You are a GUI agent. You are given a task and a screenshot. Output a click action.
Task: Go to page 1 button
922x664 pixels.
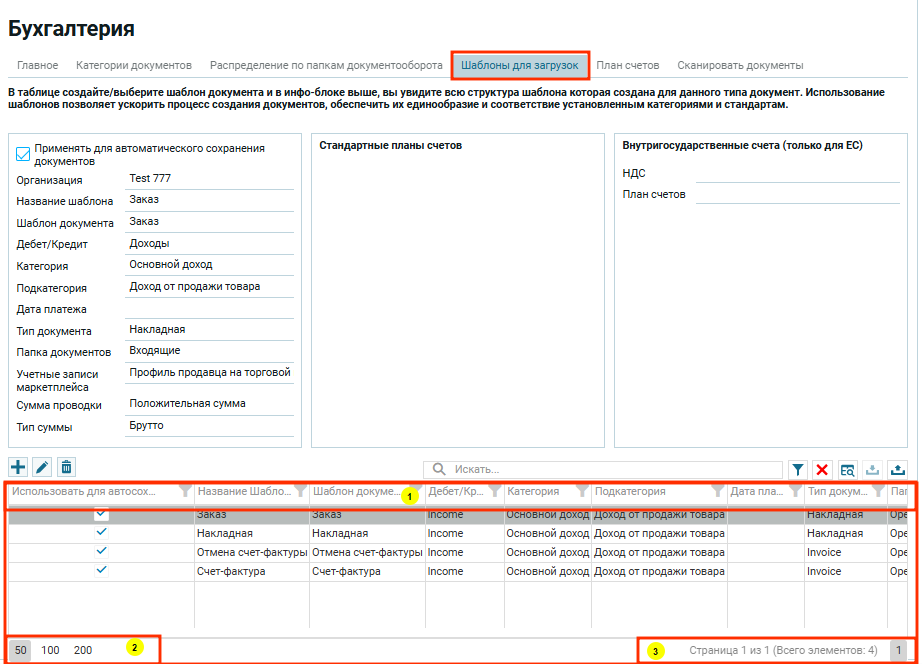pyautogui.click(x=898, y=650)
